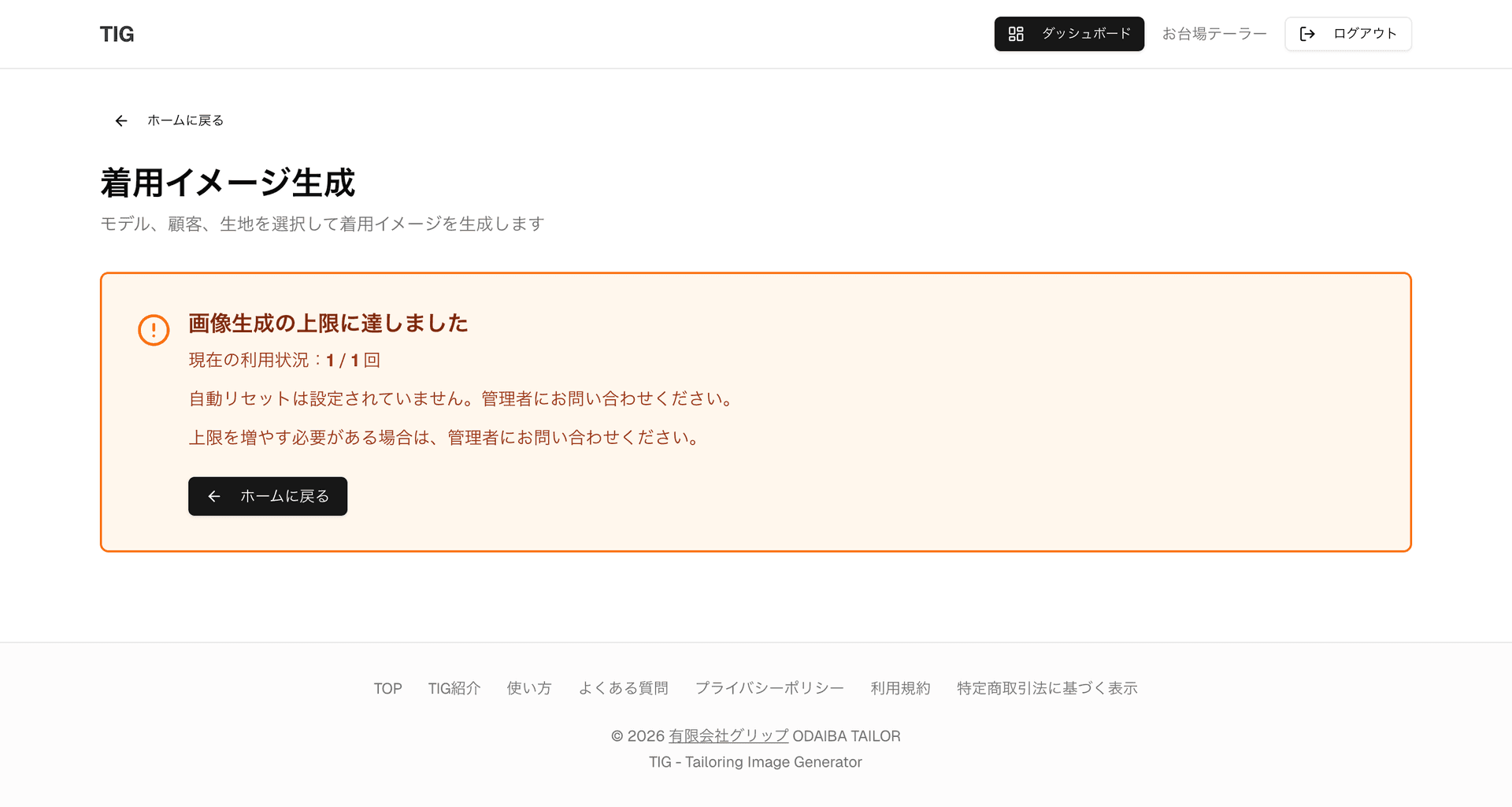View the プライバシーポリシー
Screen dimensions: 1512x807
click(769, 687)
